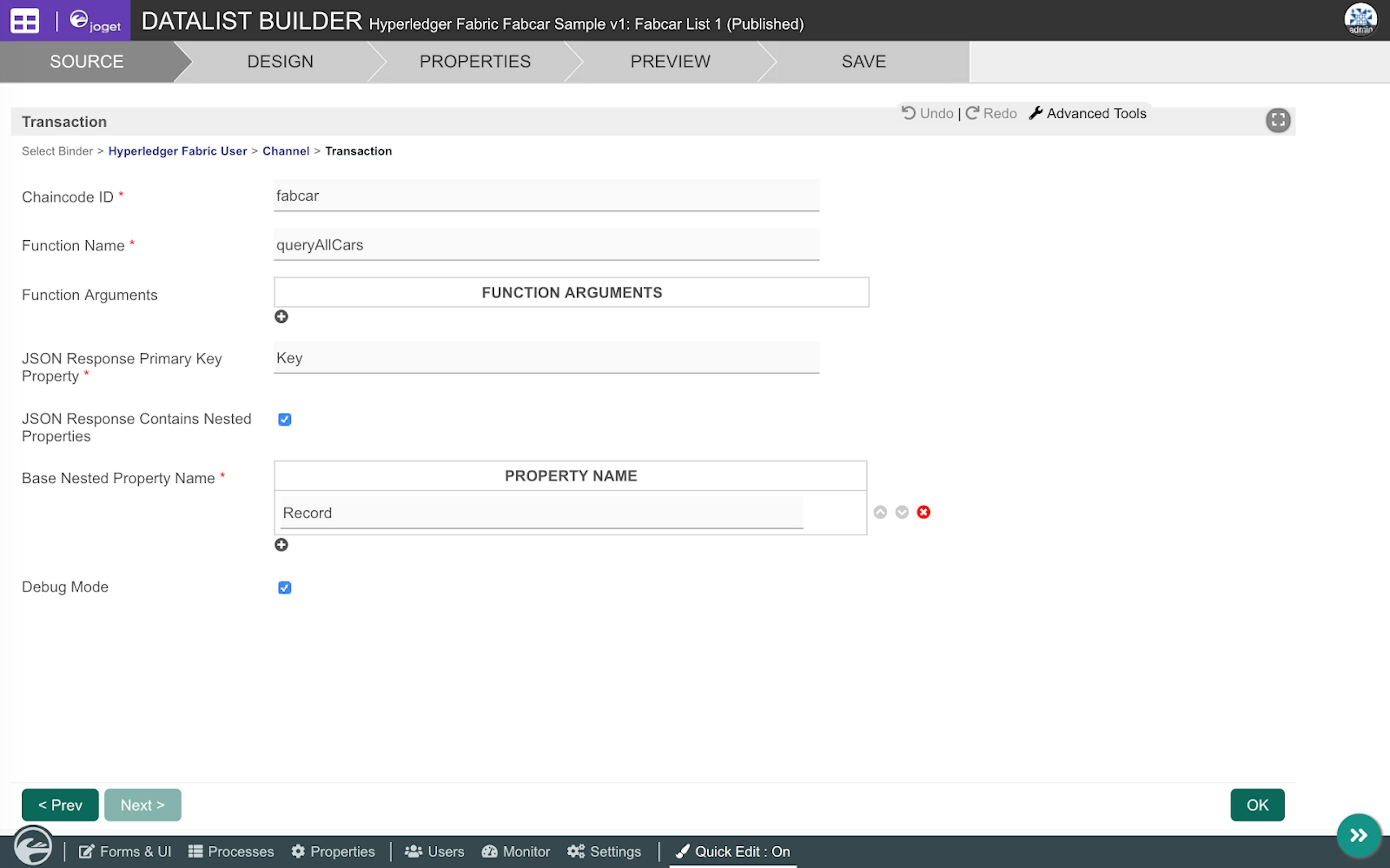Add a new base nested property row
1390x868 pixels.
[x=281, y=545]
